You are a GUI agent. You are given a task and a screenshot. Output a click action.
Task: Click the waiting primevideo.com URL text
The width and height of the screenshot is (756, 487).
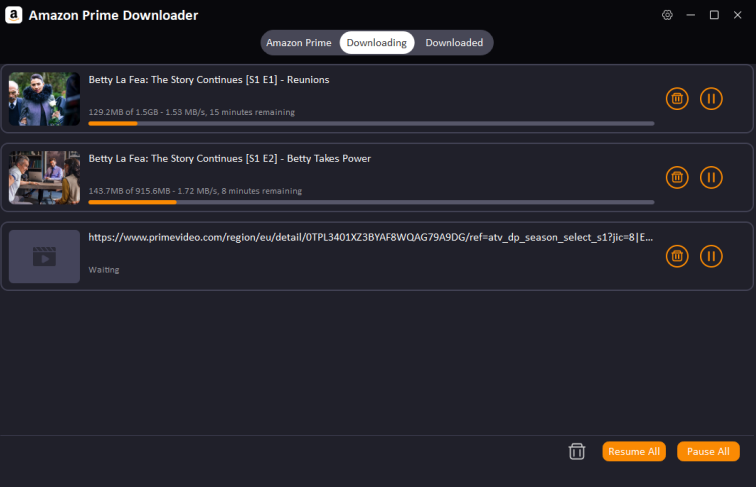pyautogui.click(x=371, y=238)
